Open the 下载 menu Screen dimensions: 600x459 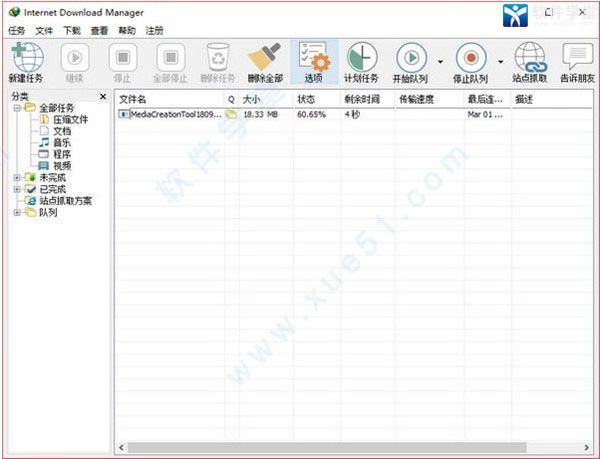[72, 31]
